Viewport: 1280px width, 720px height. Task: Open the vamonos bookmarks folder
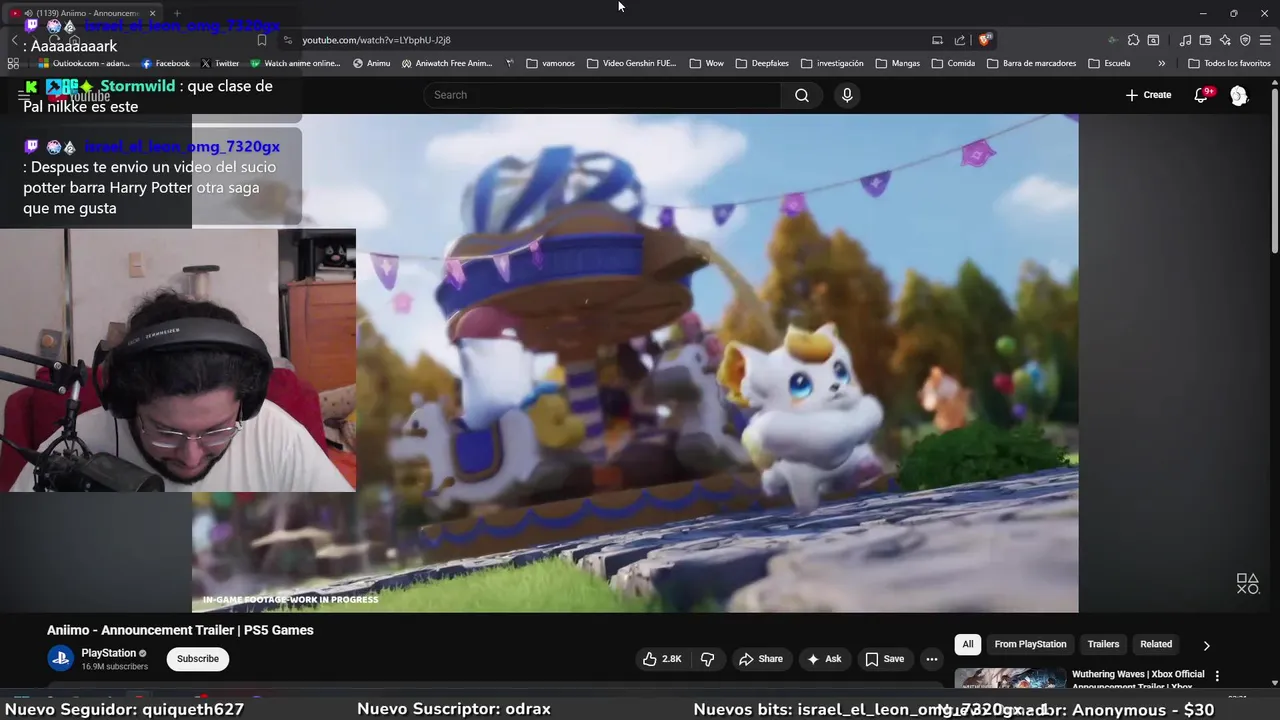pos(551,63)
